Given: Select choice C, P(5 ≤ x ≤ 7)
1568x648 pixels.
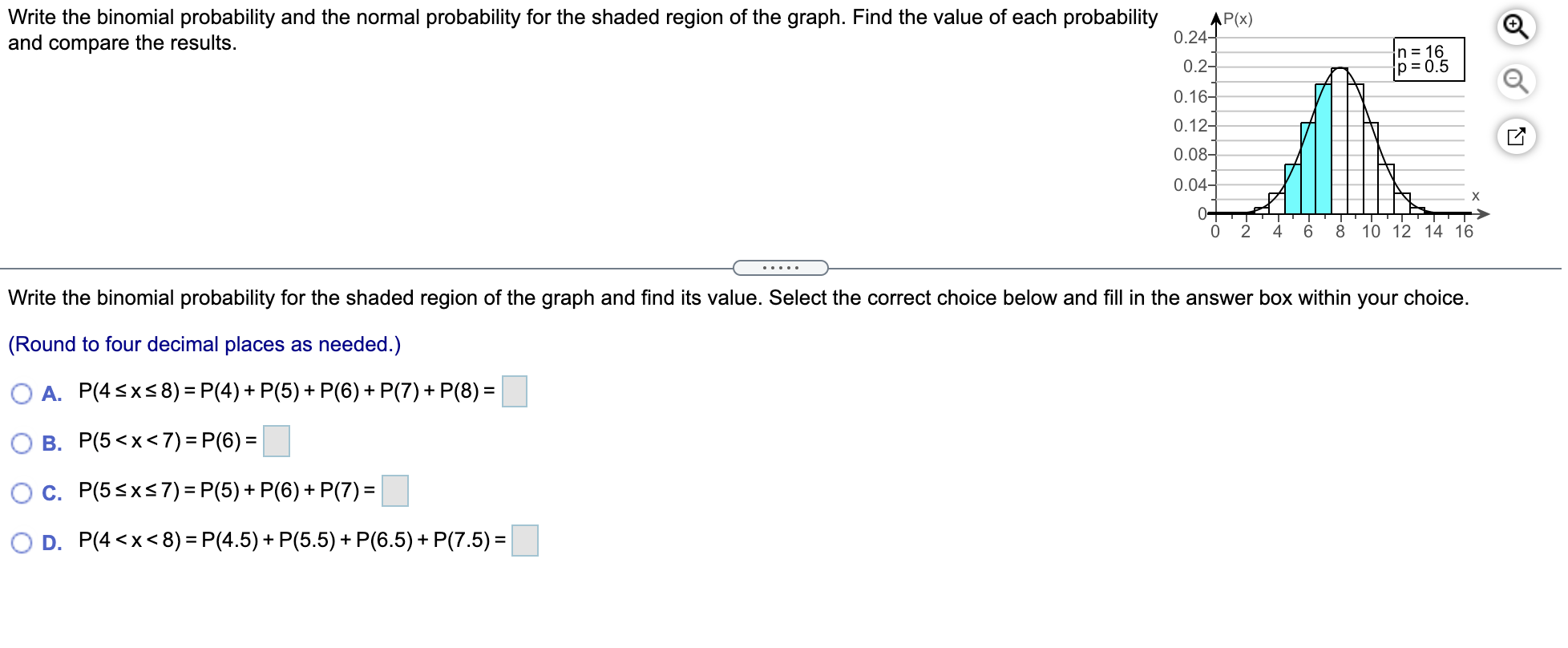Looking at the screenshot, I should 22,492.
